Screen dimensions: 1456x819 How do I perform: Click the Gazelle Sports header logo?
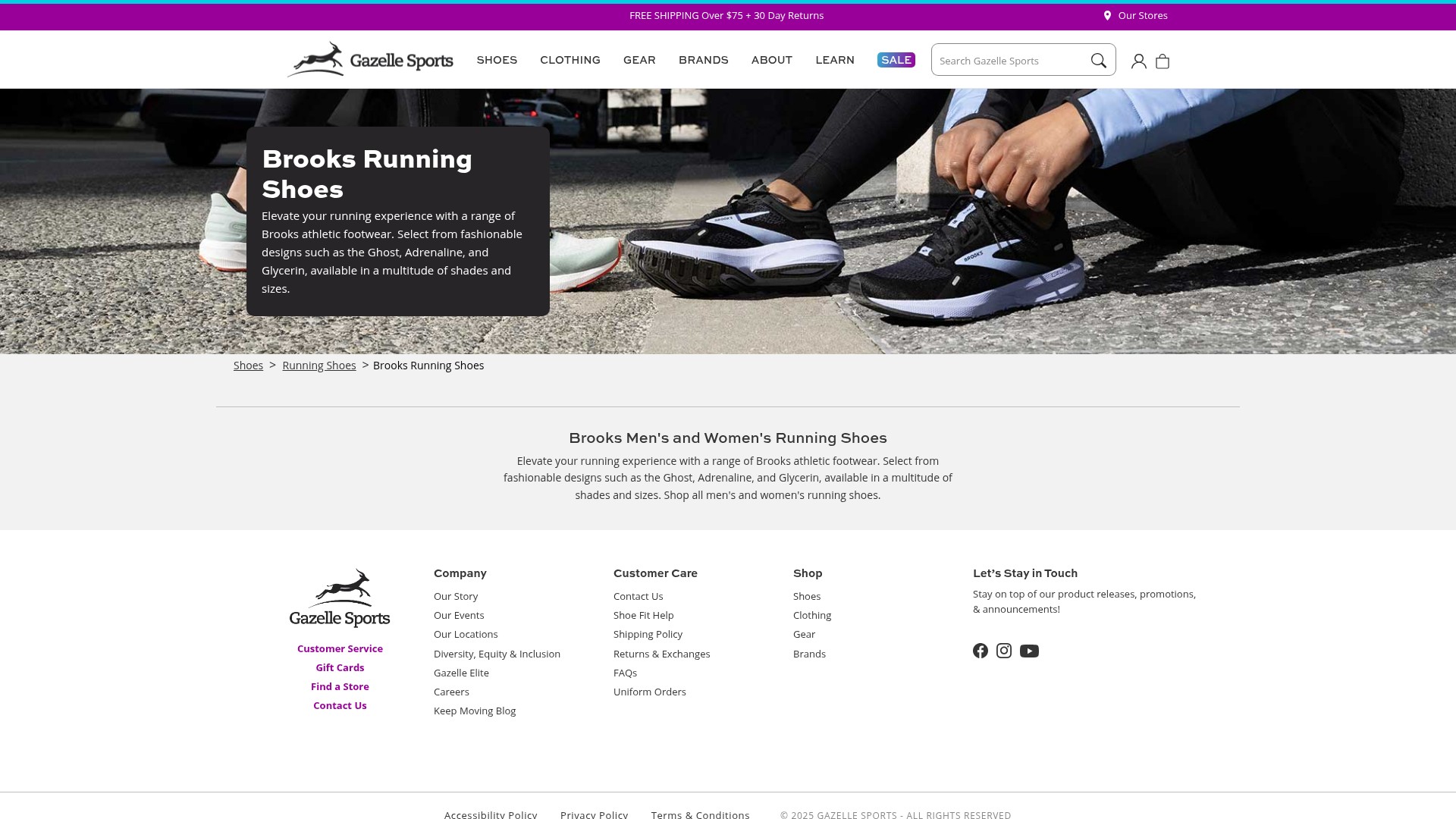coord(370,59)
